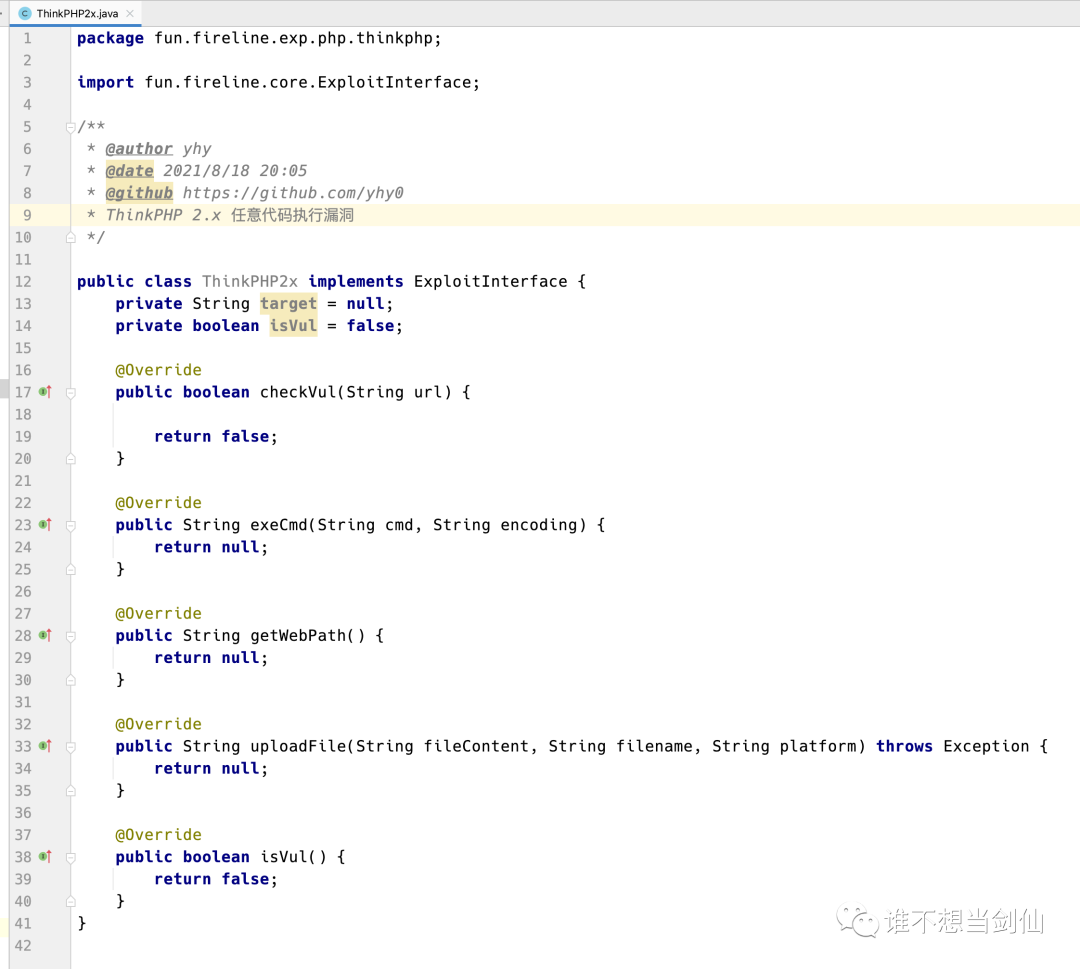Click @Override annotation above uploadFile

point(158,724)
